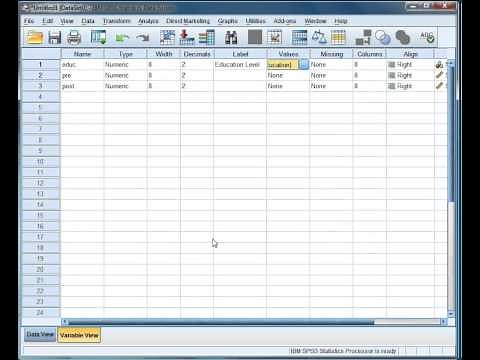
Task: Open a data file with folder icon
Action: [x=35, y=37]
